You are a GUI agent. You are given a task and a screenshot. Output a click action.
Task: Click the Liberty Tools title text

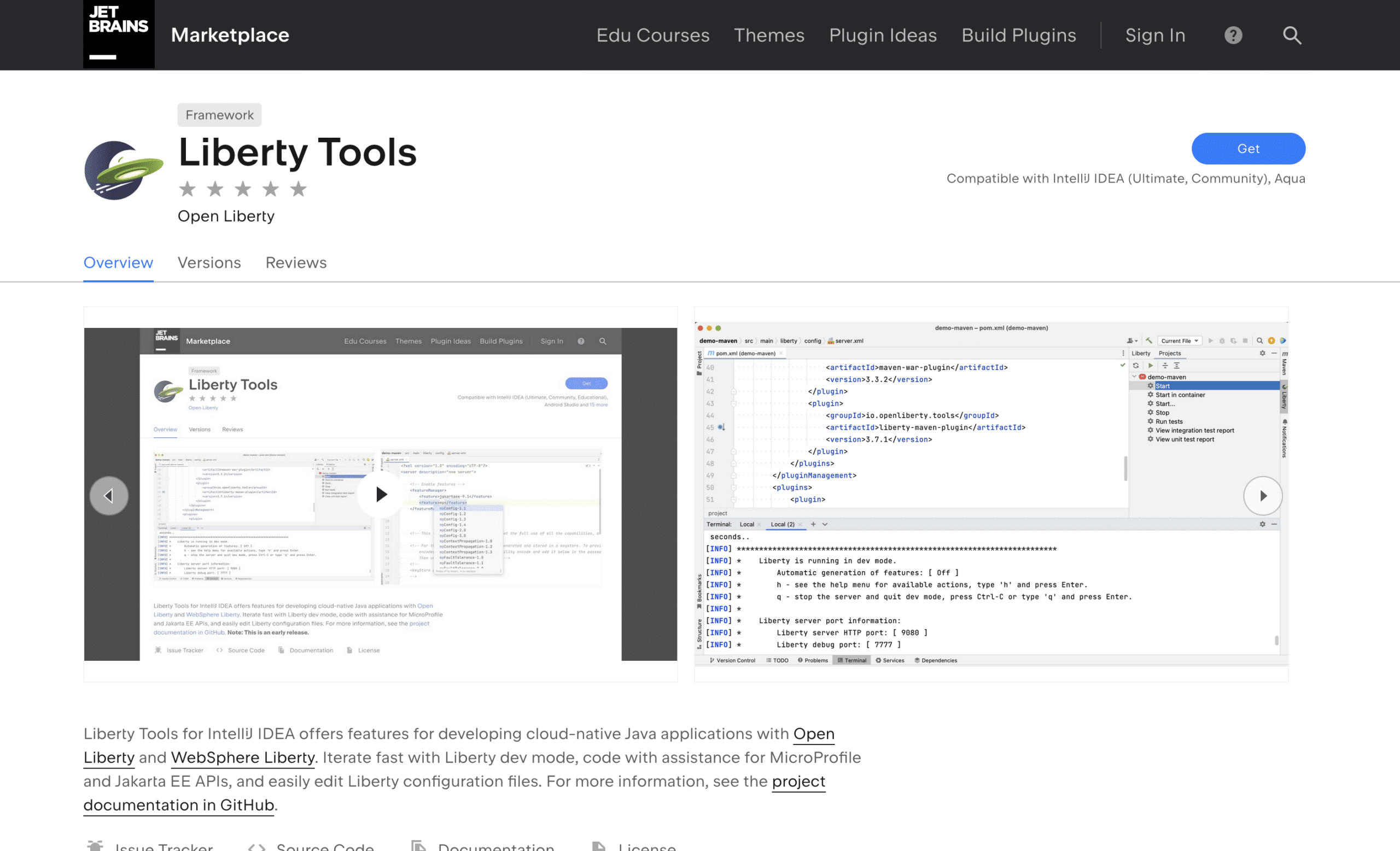pyautogui.click(x=297, y=152)
